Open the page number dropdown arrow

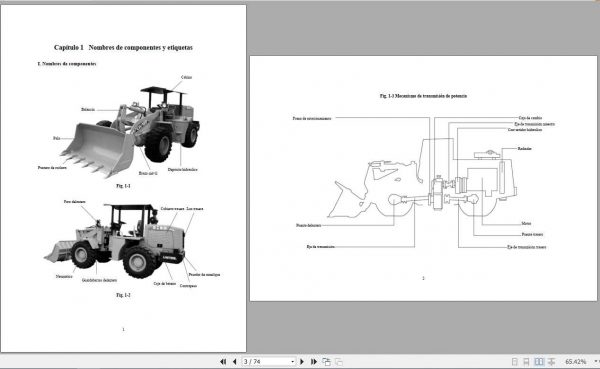coord(293,362)
